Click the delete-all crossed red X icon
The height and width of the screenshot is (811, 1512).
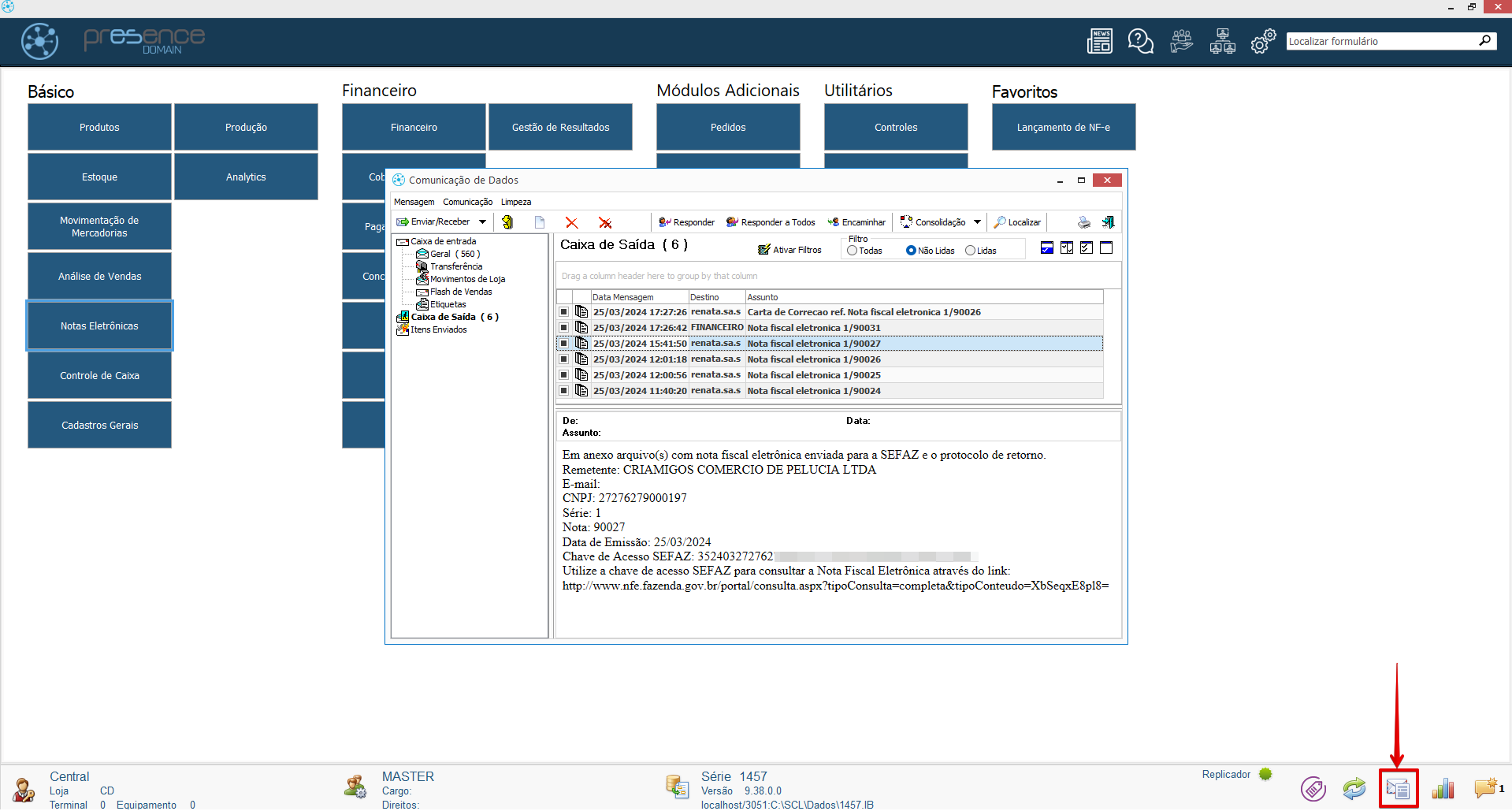[605, 223]
